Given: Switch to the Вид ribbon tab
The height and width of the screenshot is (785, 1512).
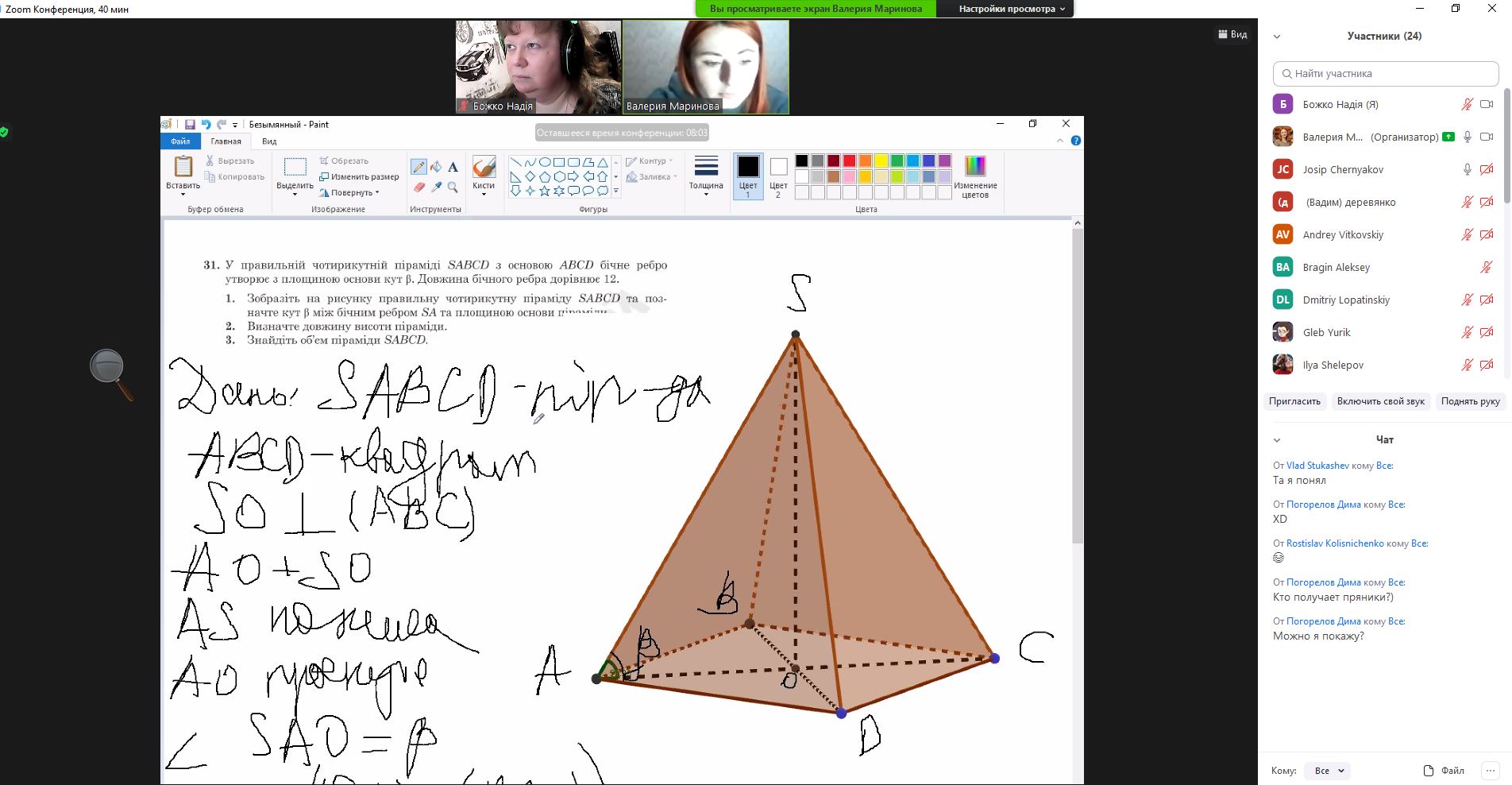Looking at the screenshot, I should click(x=269, y=141).
